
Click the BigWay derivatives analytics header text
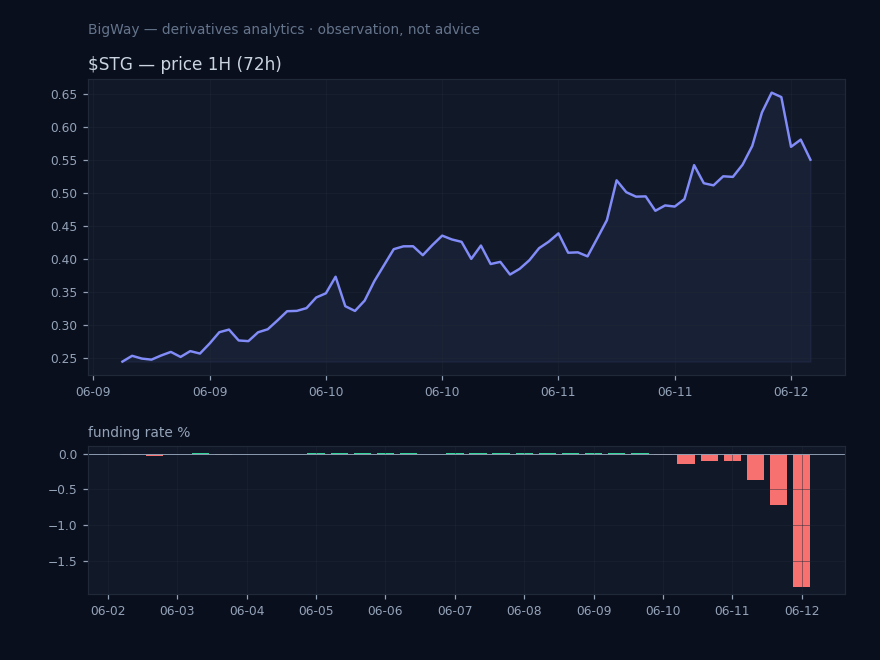(x=283, y=29)
